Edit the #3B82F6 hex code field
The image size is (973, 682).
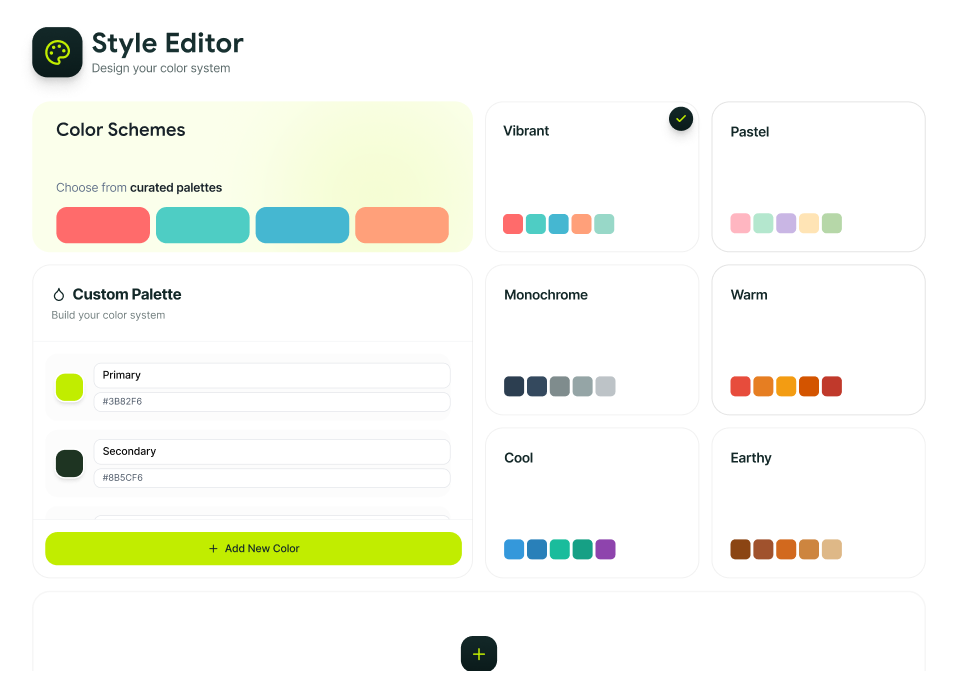tap(271, 402)
